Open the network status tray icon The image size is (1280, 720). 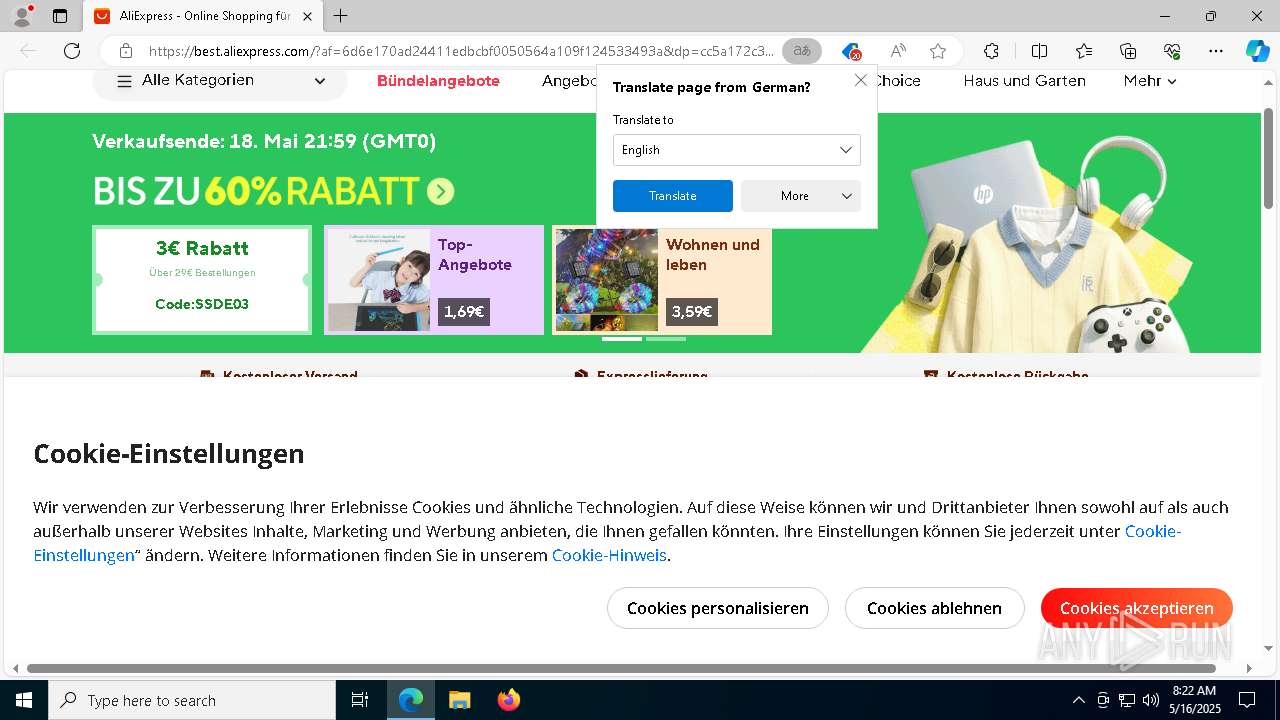[x=1127, y=700]
